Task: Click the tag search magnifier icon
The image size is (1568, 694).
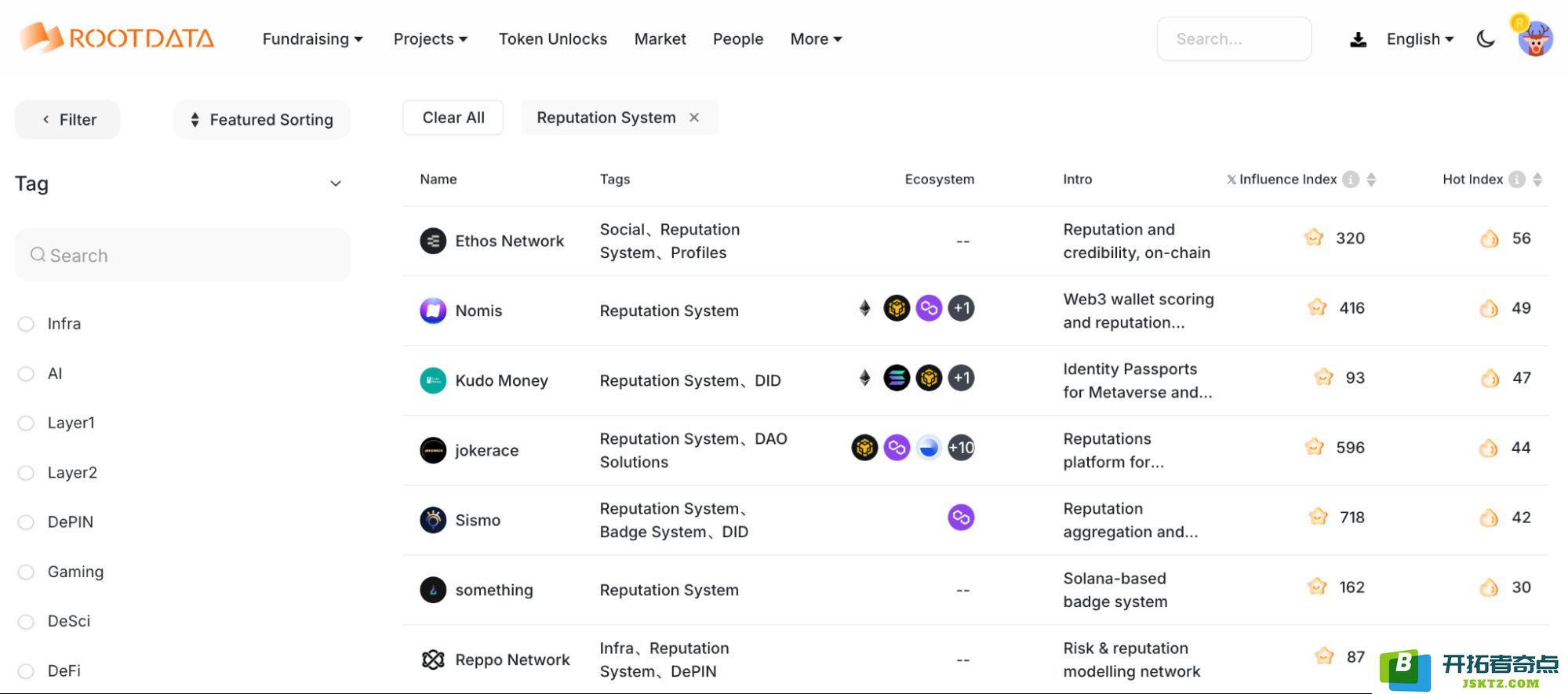Action: pyautogui.click(x=38, y=255)
